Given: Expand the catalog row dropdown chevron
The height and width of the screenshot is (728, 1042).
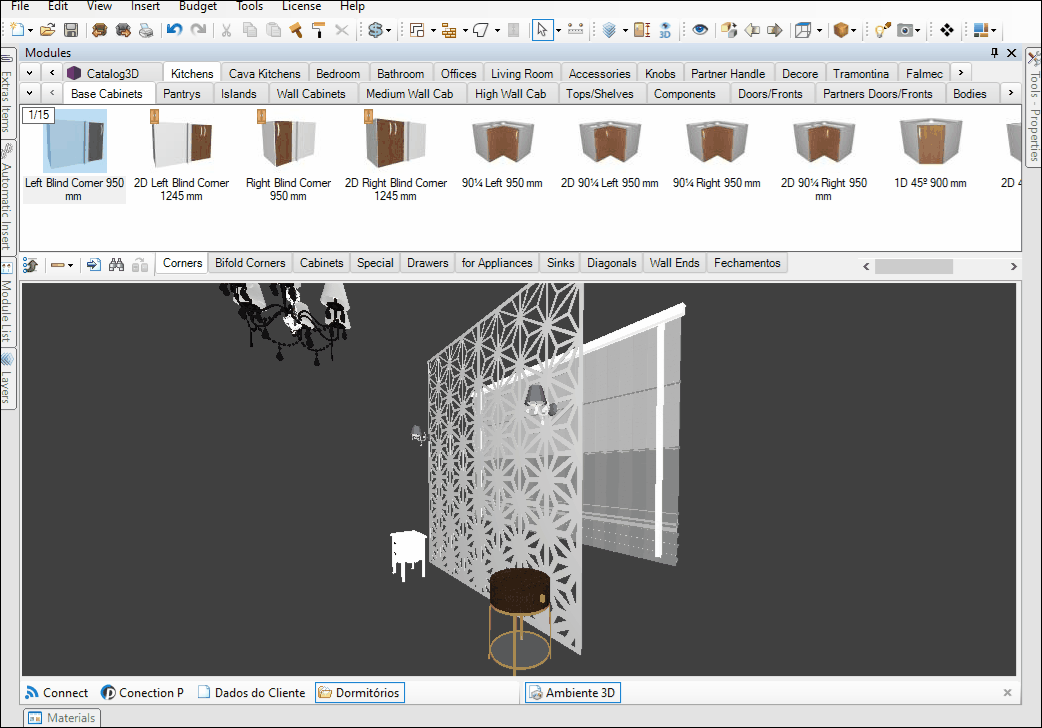Looking at the screenshot, I should tap(30, 72).
